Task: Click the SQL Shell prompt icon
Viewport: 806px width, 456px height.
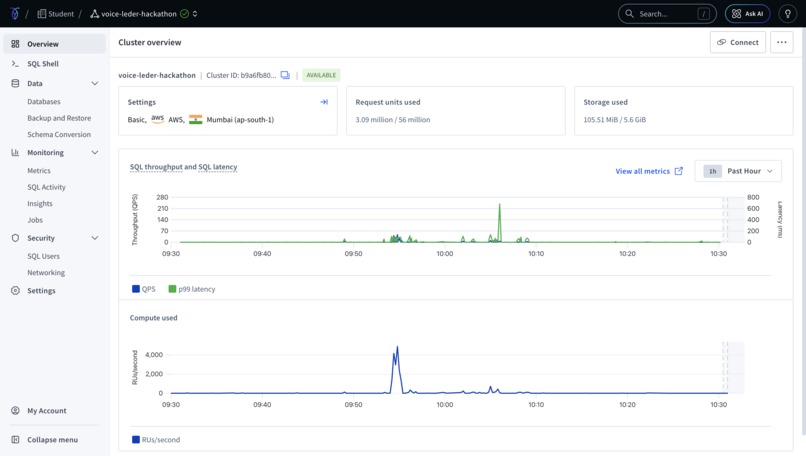Action: tap(15, 64)
